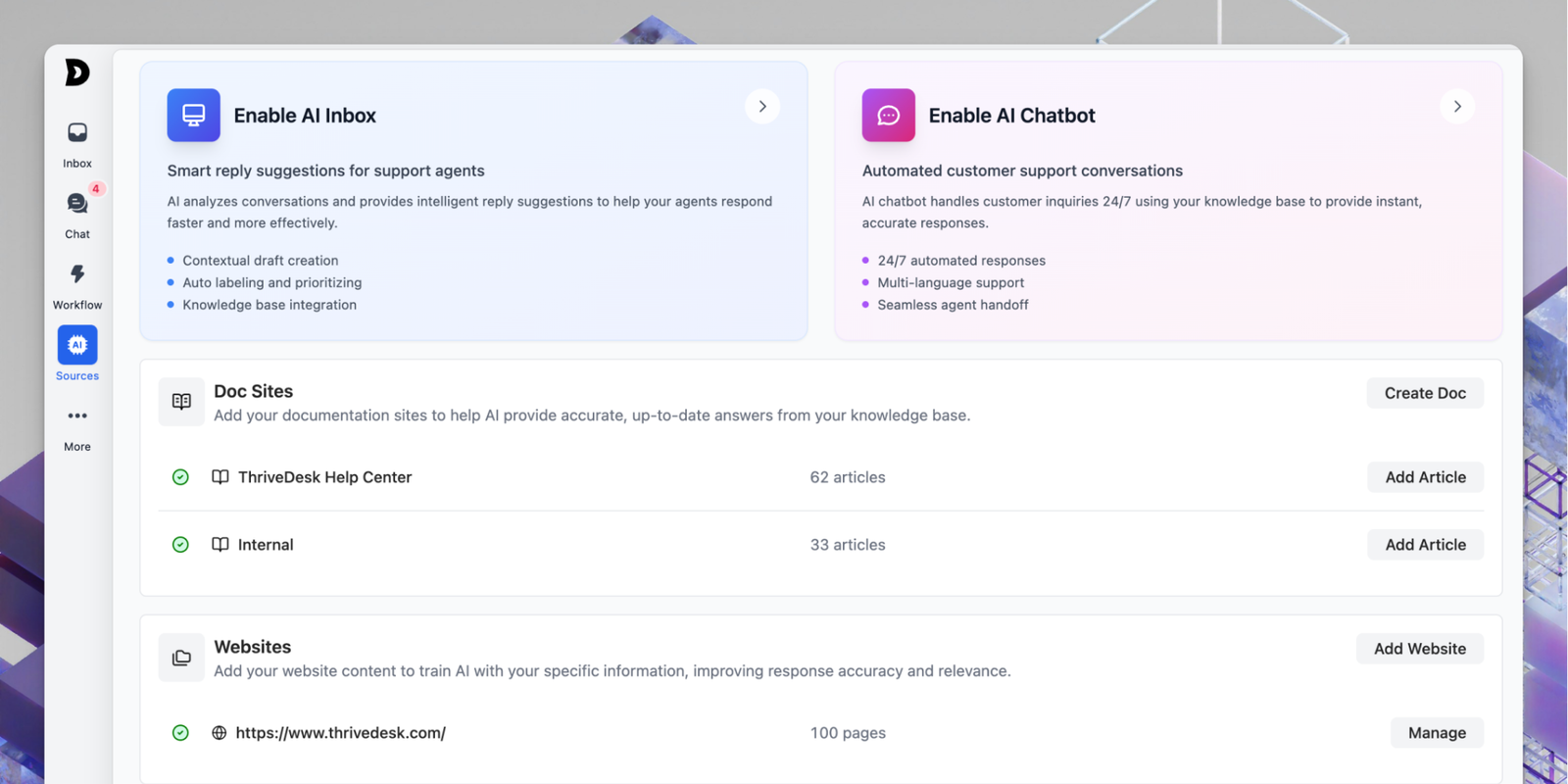Toggle the ThriveDesk Help Center status check

click(180, 477)
